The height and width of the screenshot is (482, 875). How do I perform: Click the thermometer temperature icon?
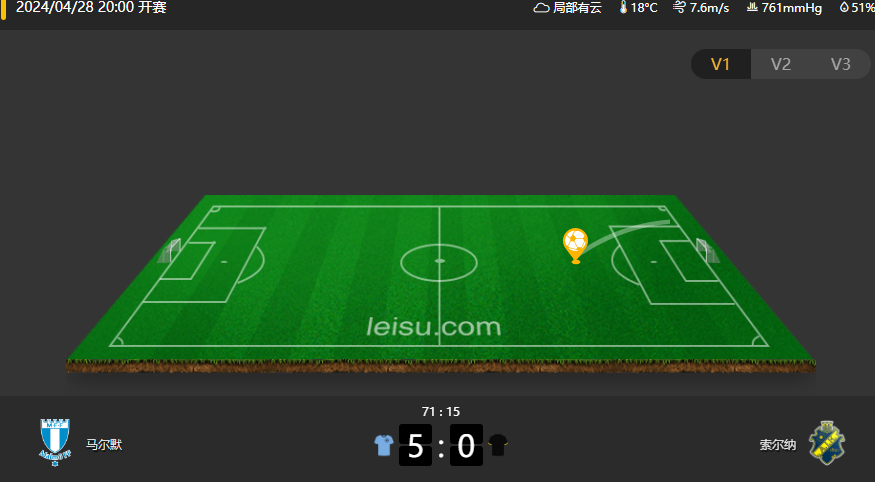tap(623, 7)
